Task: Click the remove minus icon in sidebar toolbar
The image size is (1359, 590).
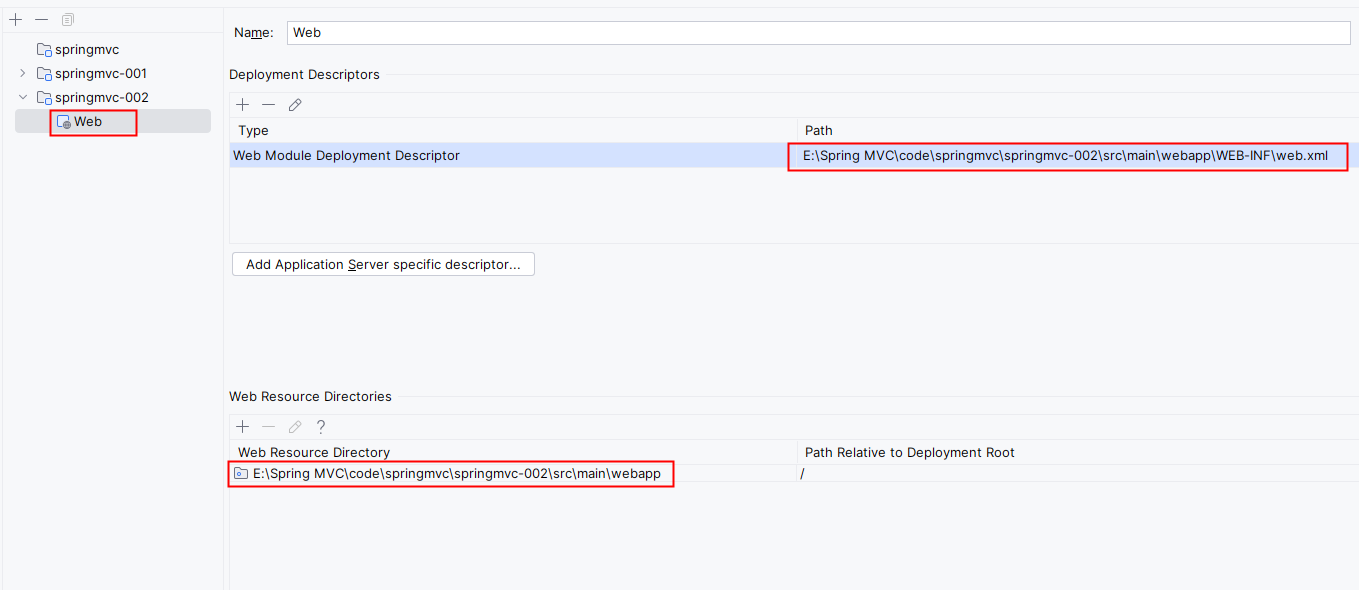Action: pos(41,20)
